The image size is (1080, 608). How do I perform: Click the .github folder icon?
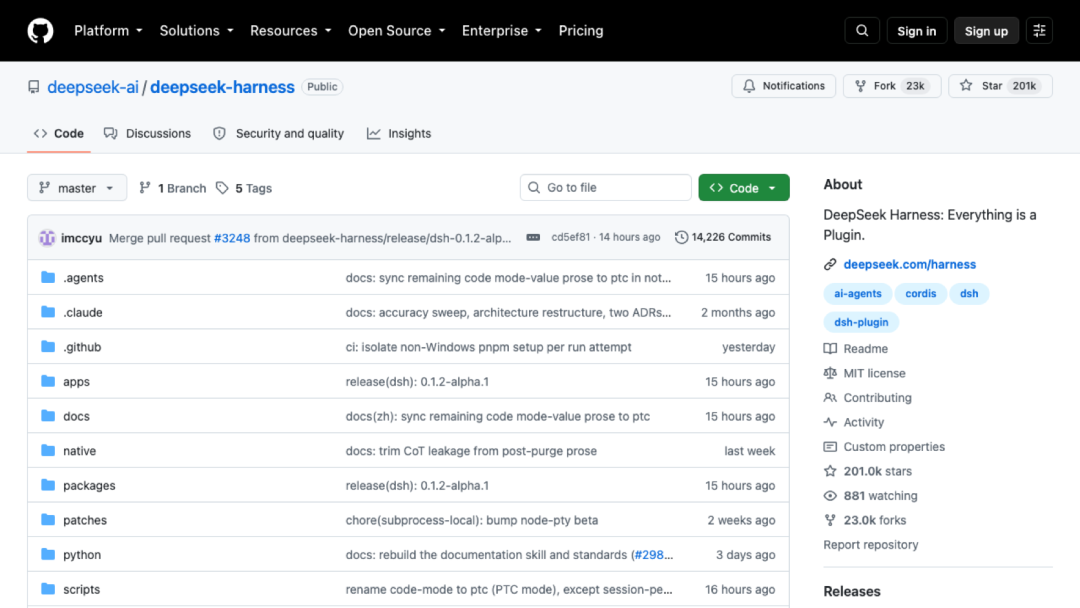[x=48, y=346]
